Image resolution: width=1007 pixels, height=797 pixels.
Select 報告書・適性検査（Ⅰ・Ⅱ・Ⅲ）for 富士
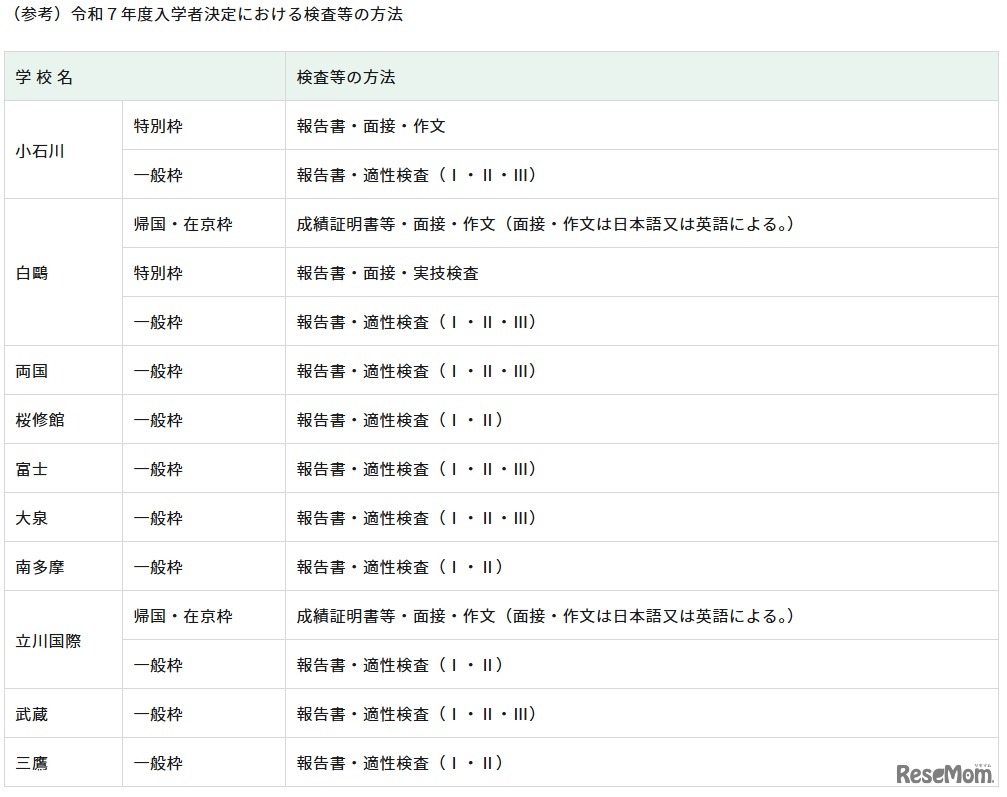[x=413, y=468]
